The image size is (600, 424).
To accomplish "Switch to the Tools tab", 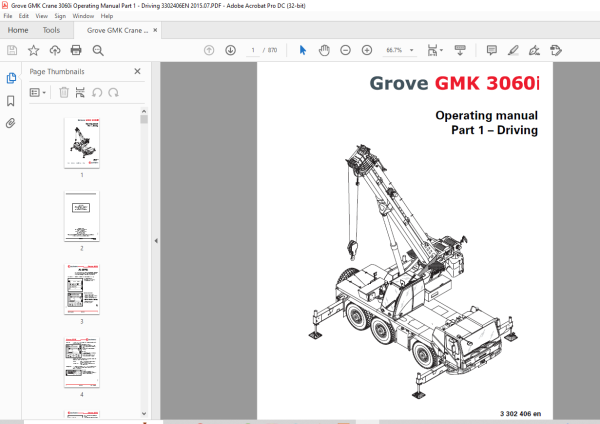I will point(51,30).
